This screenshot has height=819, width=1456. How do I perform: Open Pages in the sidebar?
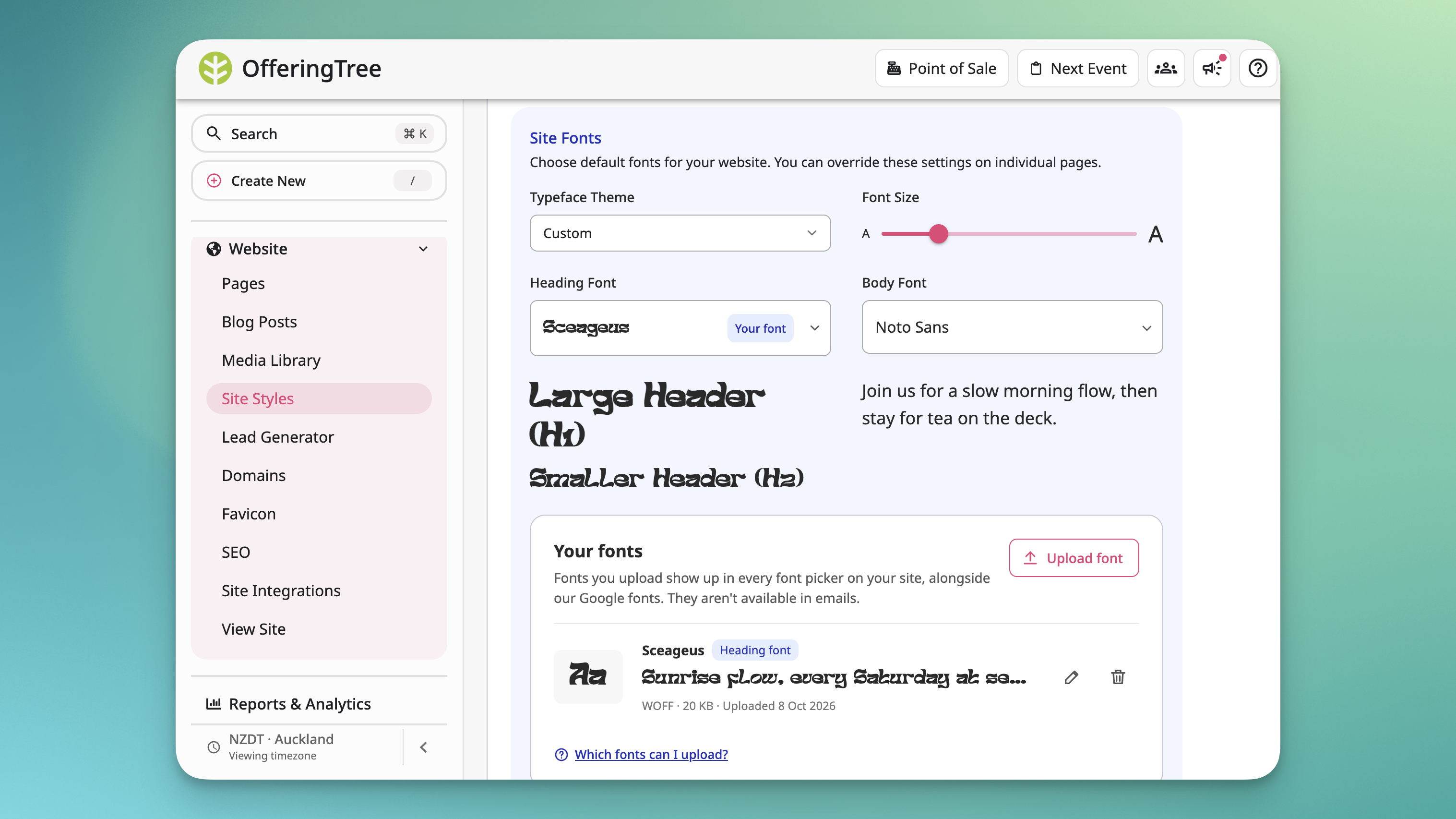click(243, 283)
